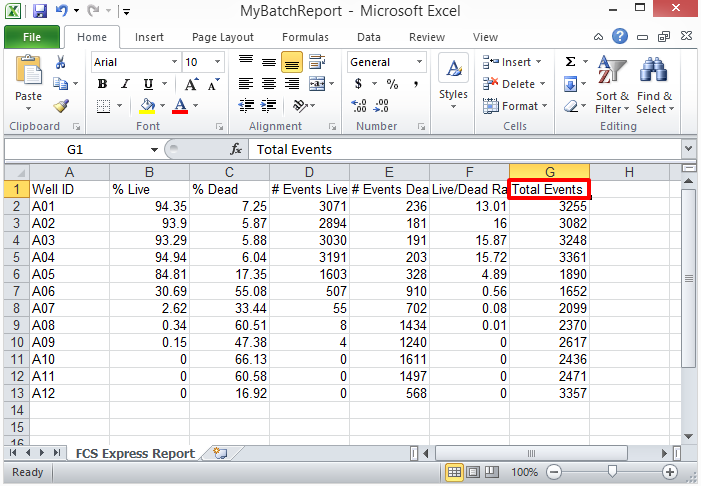The width and height of the screenshot is (701, 486).
Task: Expand the General number format dropdown
Action: pos(419,62)
